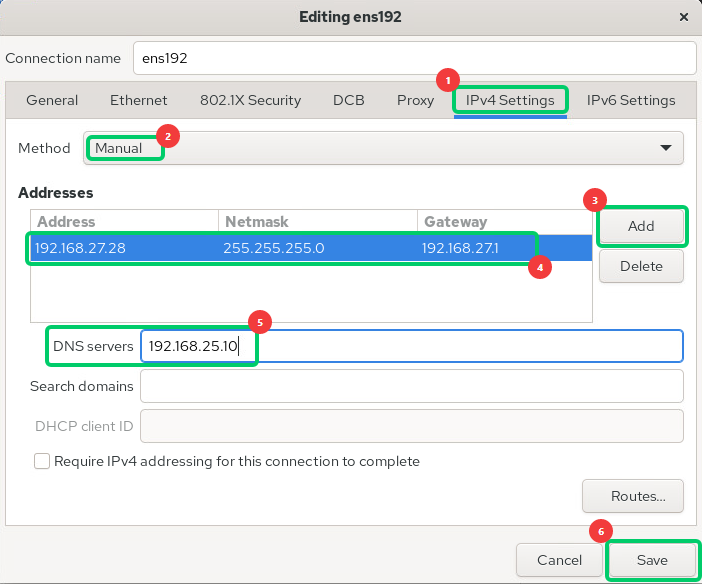The image size is (702, 584).
Task: Click the Search domains input field
Action: [411, 386]
